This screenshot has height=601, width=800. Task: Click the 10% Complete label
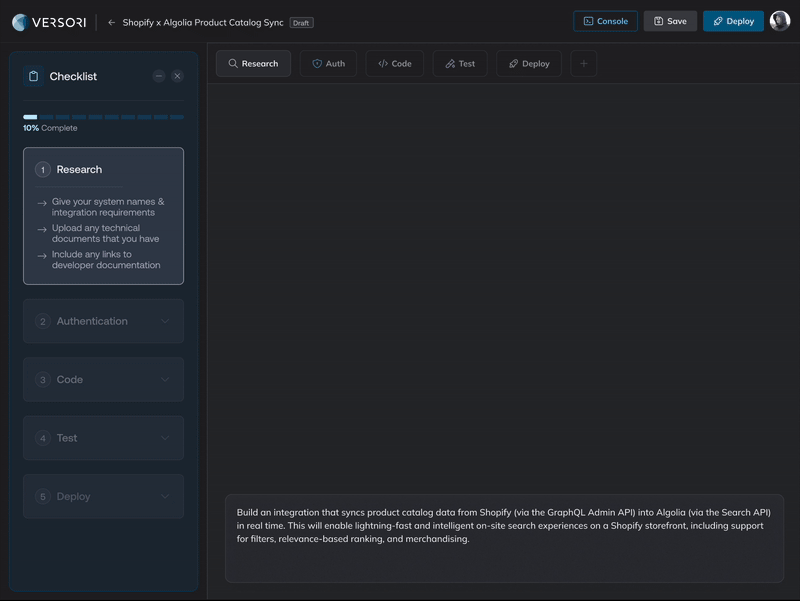point(50,128)
